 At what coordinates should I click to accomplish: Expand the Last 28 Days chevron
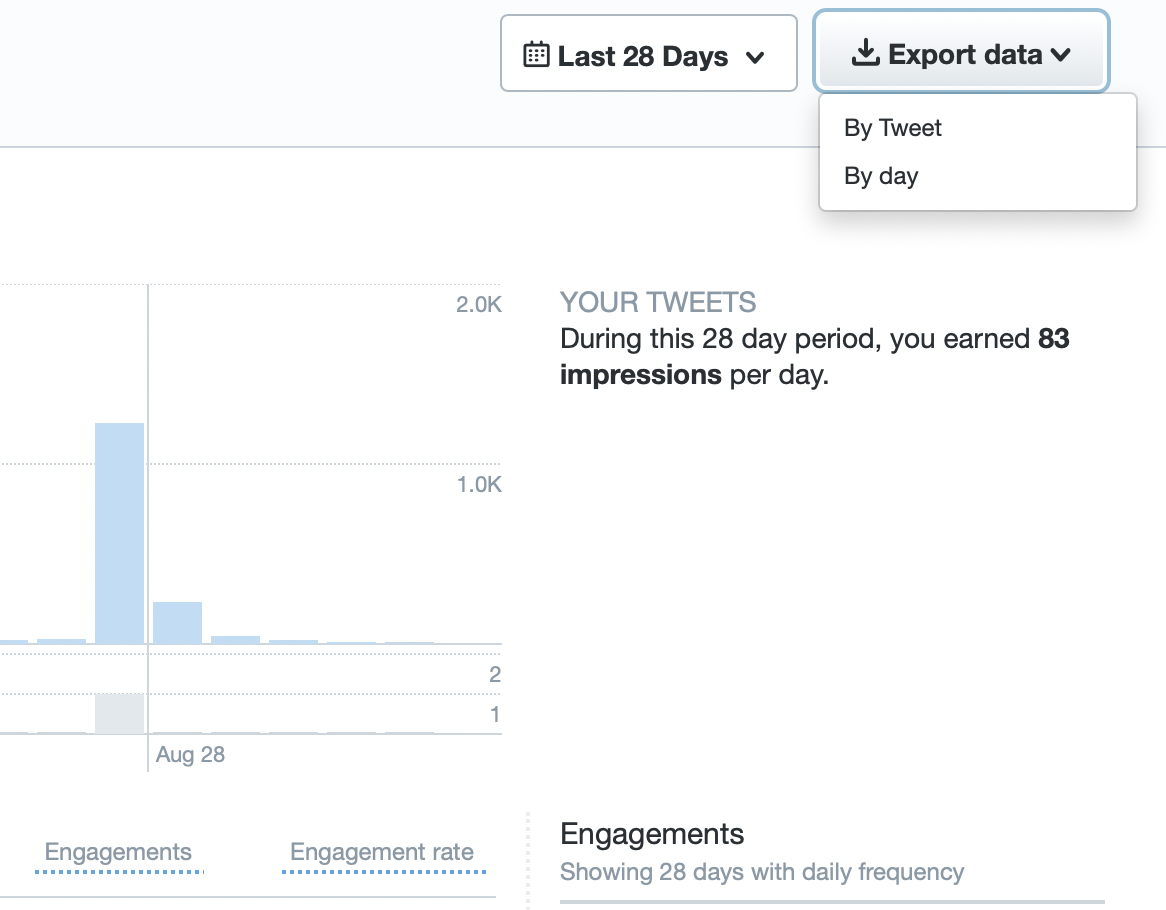coord(756,57)
